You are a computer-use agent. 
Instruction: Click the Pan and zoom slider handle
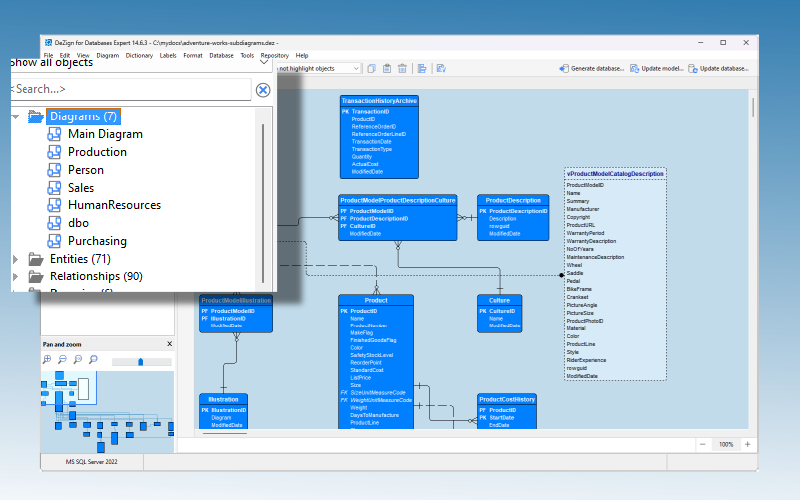tap(140, 362)
